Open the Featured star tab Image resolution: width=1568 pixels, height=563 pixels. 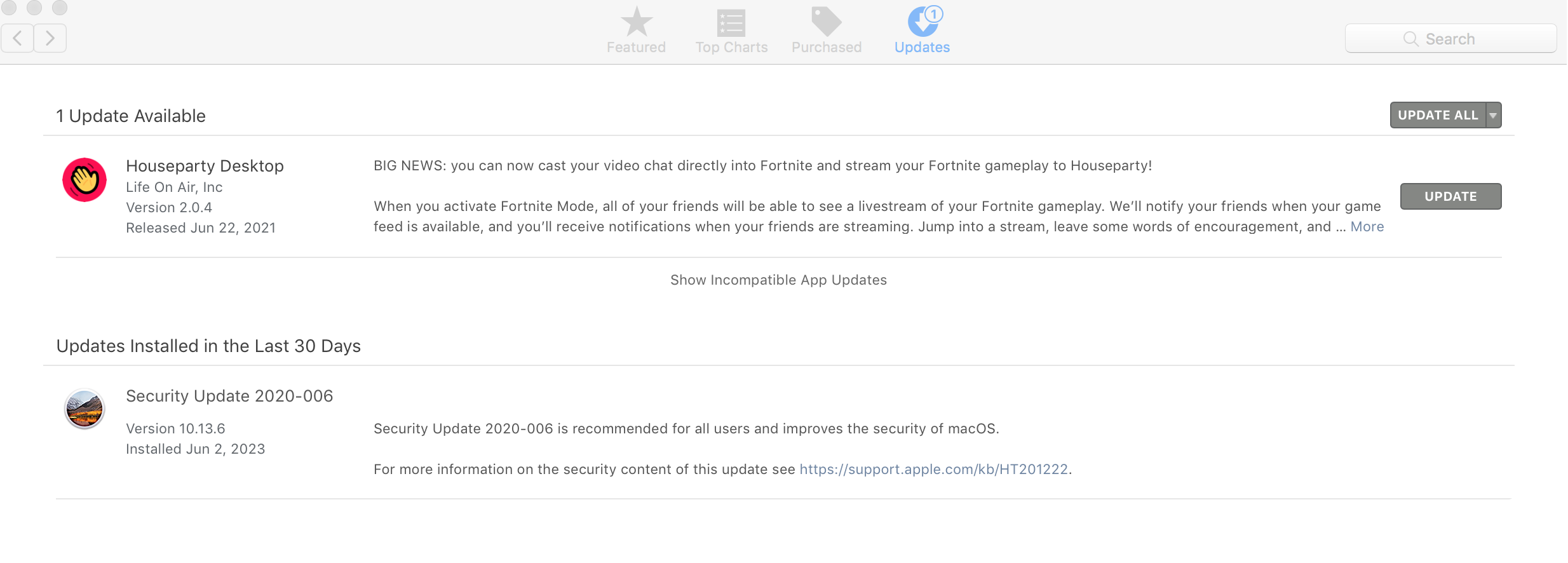pos(636,30)
